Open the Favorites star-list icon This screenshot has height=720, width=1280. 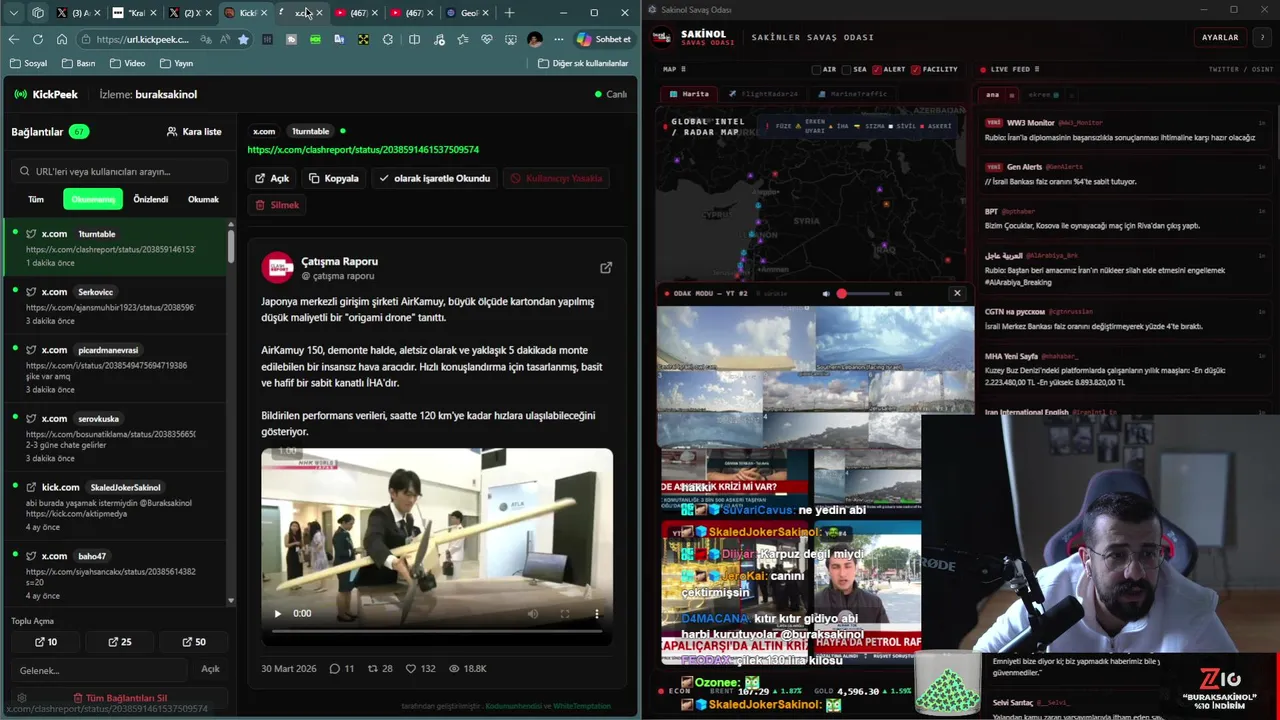tap(462, 39)
